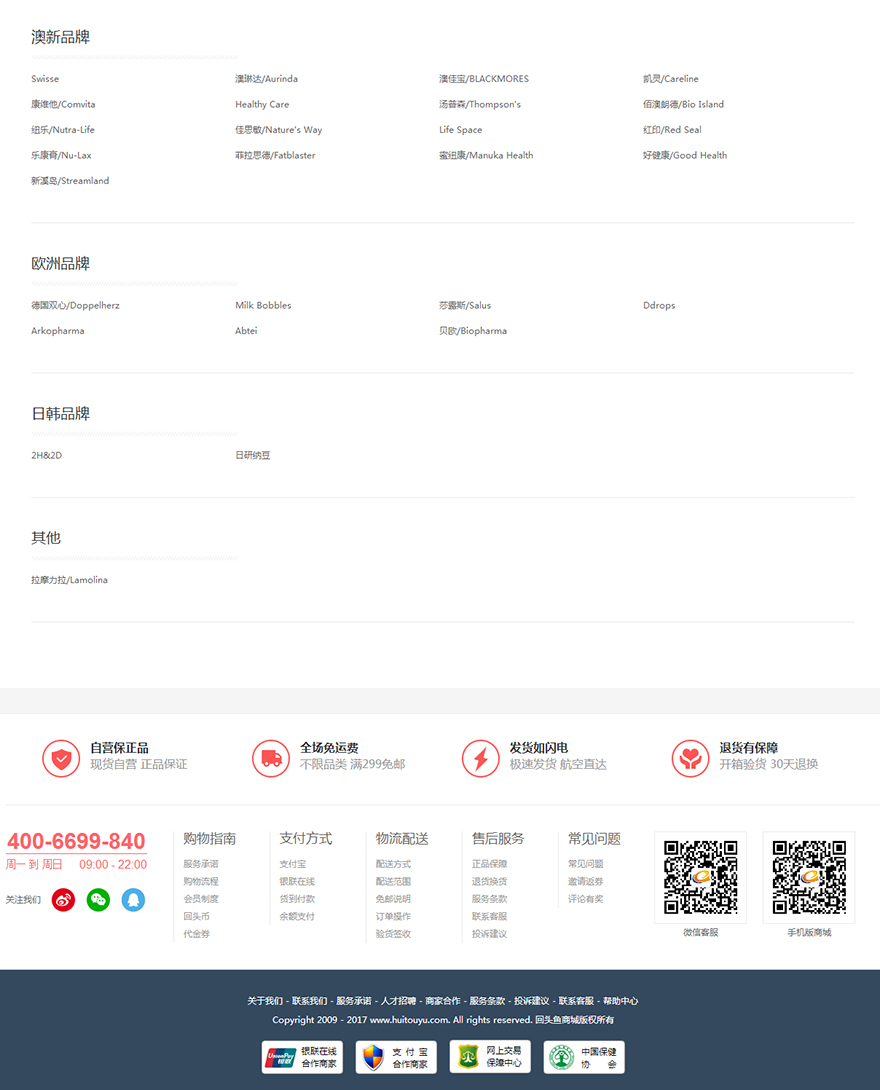This screenshot has height=1090, width=880.
Task: Select the Doppelherz brand link
Action: [75, 306]
